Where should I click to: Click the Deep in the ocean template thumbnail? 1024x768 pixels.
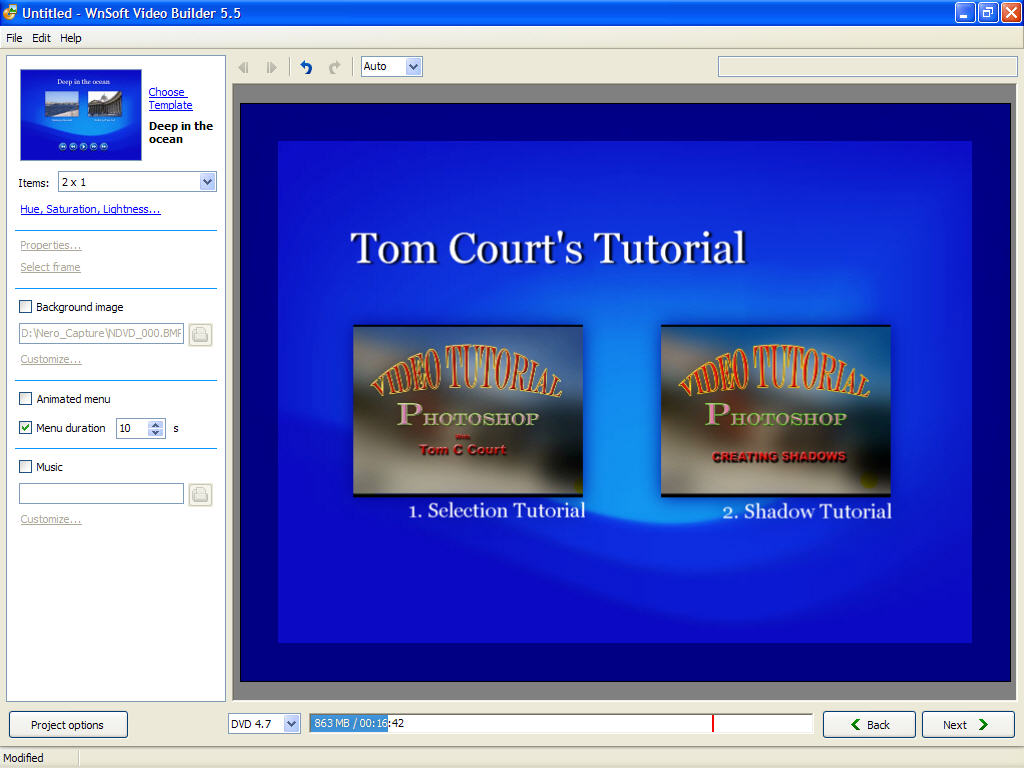tap(81, 115)
